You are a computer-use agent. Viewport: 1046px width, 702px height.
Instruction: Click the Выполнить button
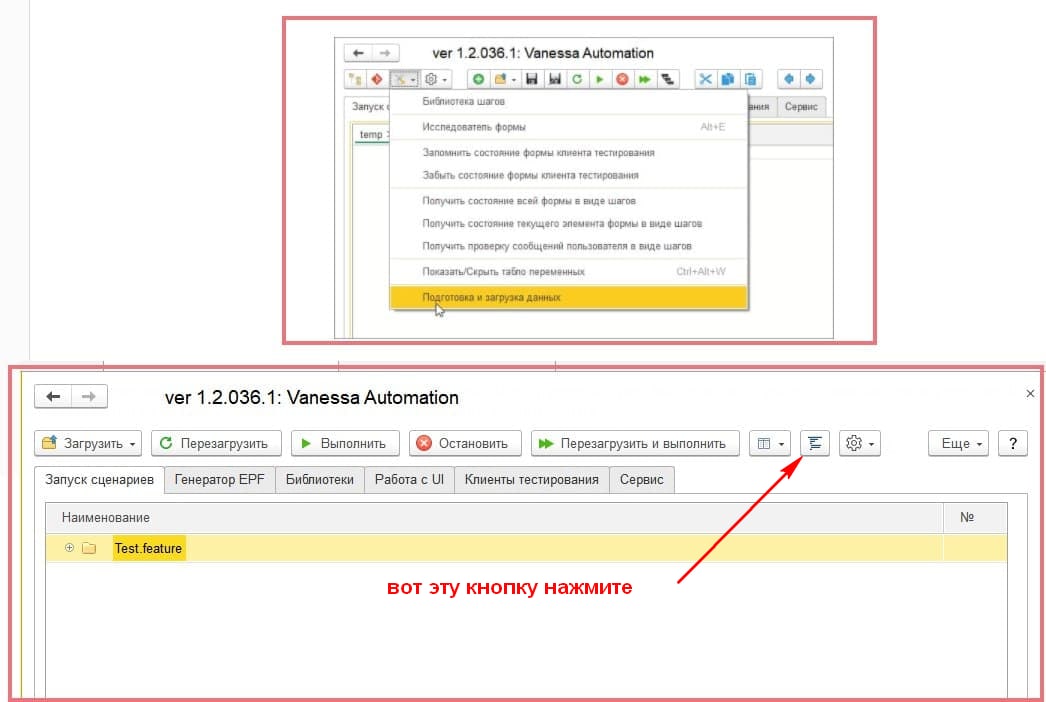pos(345,443)
